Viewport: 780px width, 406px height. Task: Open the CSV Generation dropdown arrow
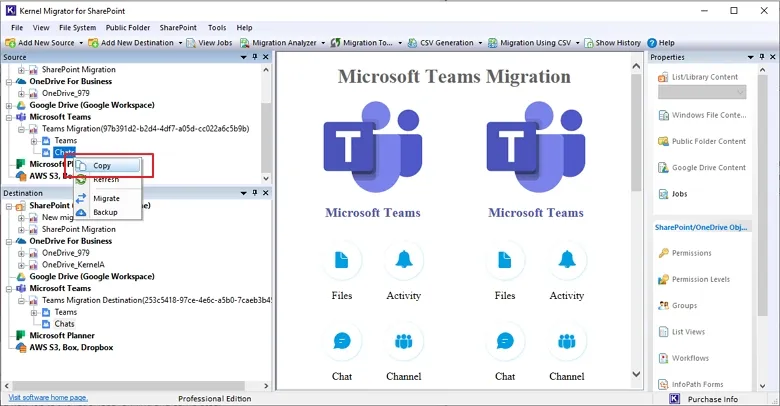click(x=480, y=43)
